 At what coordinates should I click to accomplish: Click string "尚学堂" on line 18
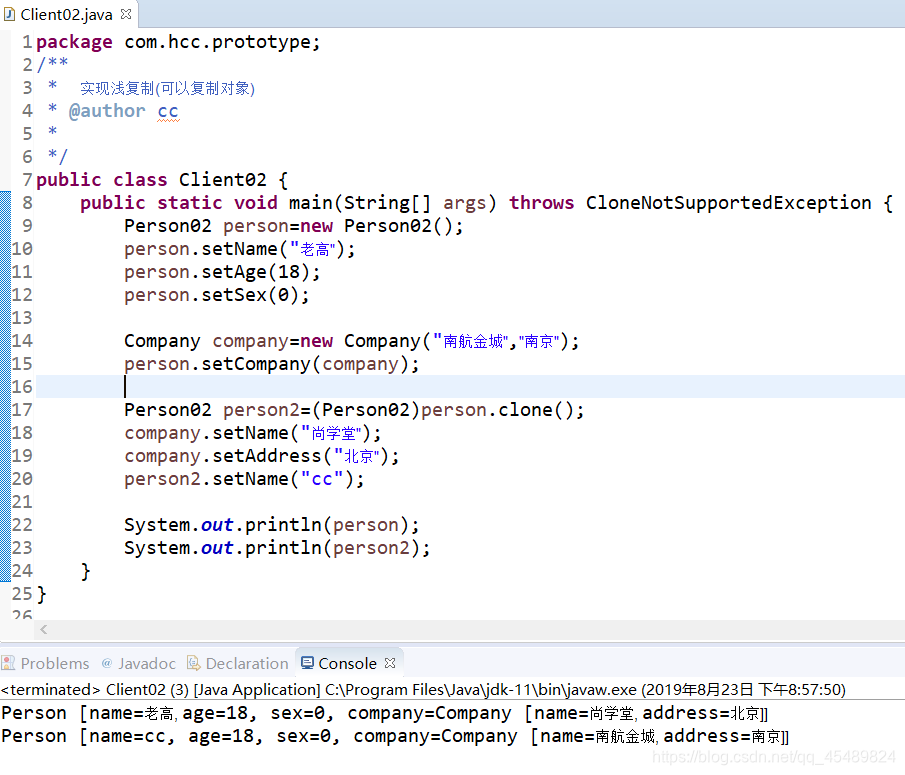click(333, 433)
